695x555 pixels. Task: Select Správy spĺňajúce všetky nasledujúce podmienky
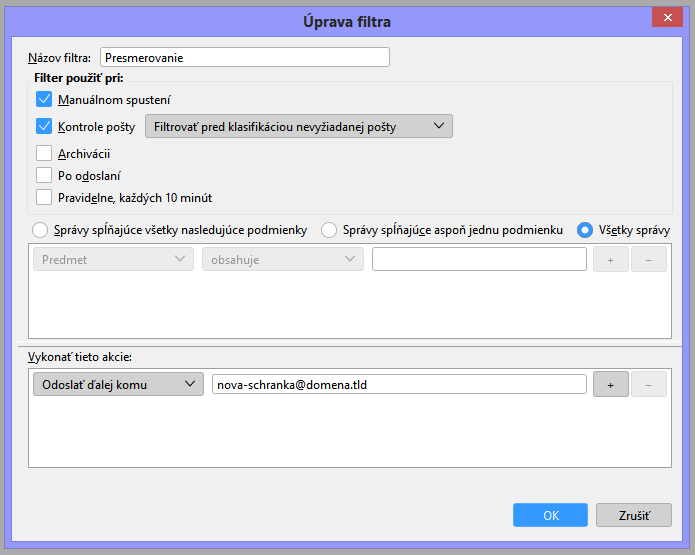coord(40,230)
